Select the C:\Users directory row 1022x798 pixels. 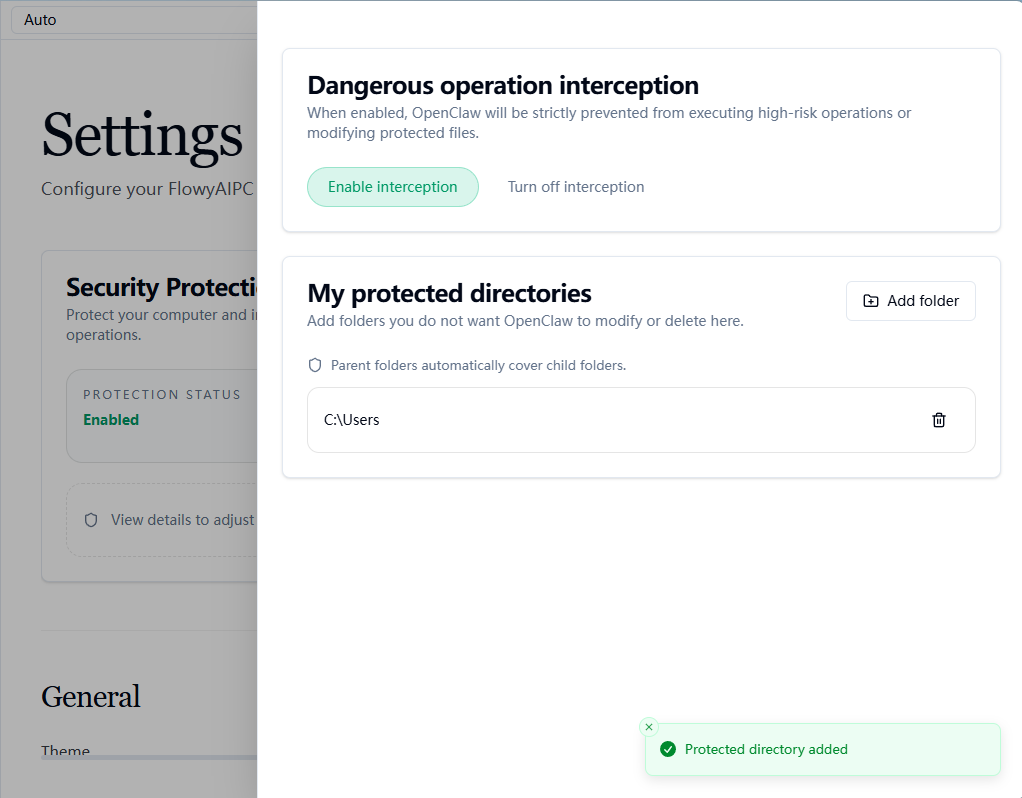click(x=641, y=420)
